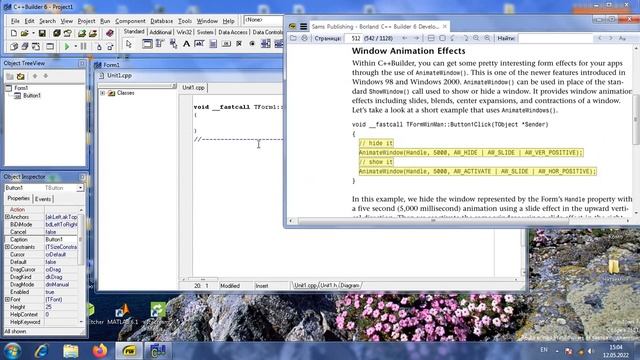
Task: Expand the Constraints property
Action: [7, 247]
